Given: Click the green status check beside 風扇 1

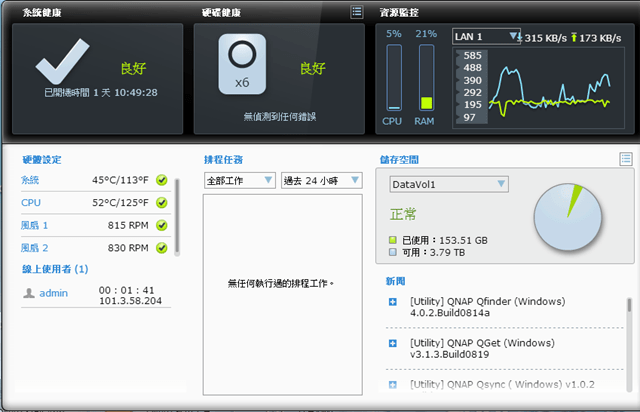Looking at the screenshot, I should point(161,225).
